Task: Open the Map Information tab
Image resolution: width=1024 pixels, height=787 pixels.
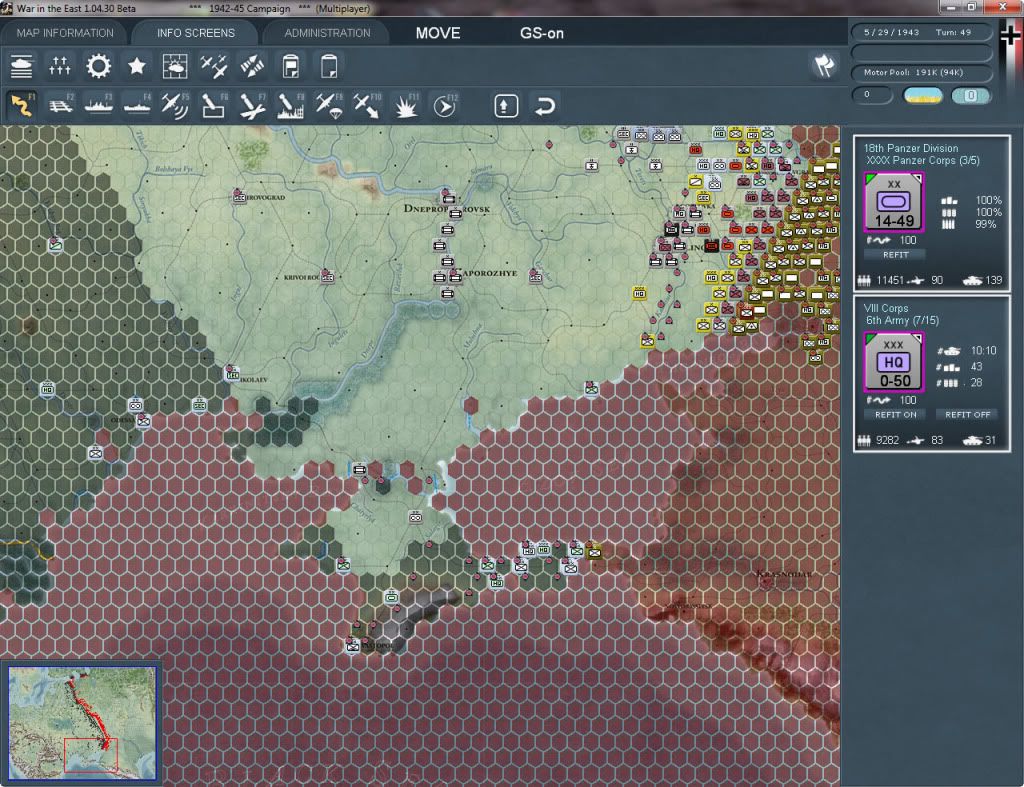Action: click(65, 33)
